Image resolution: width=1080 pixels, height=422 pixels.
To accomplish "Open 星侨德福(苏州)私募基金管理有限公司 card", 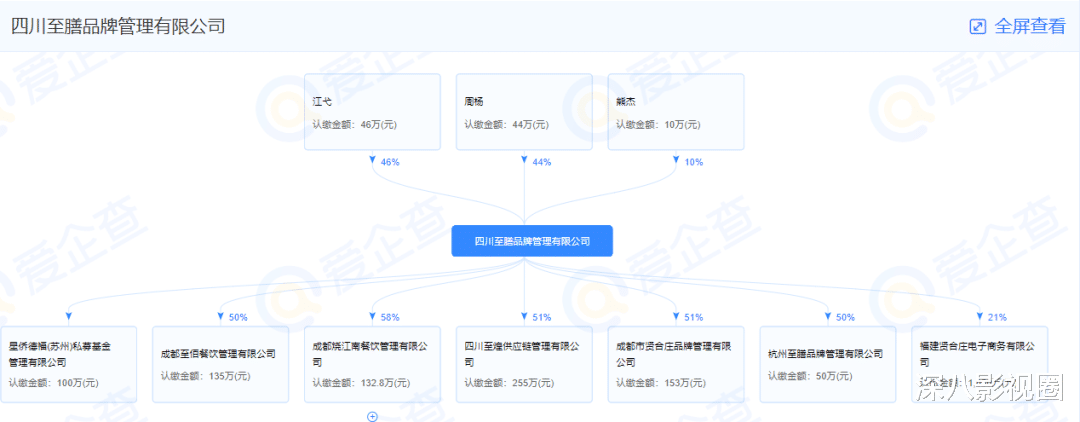I will [x=68, y=364].
